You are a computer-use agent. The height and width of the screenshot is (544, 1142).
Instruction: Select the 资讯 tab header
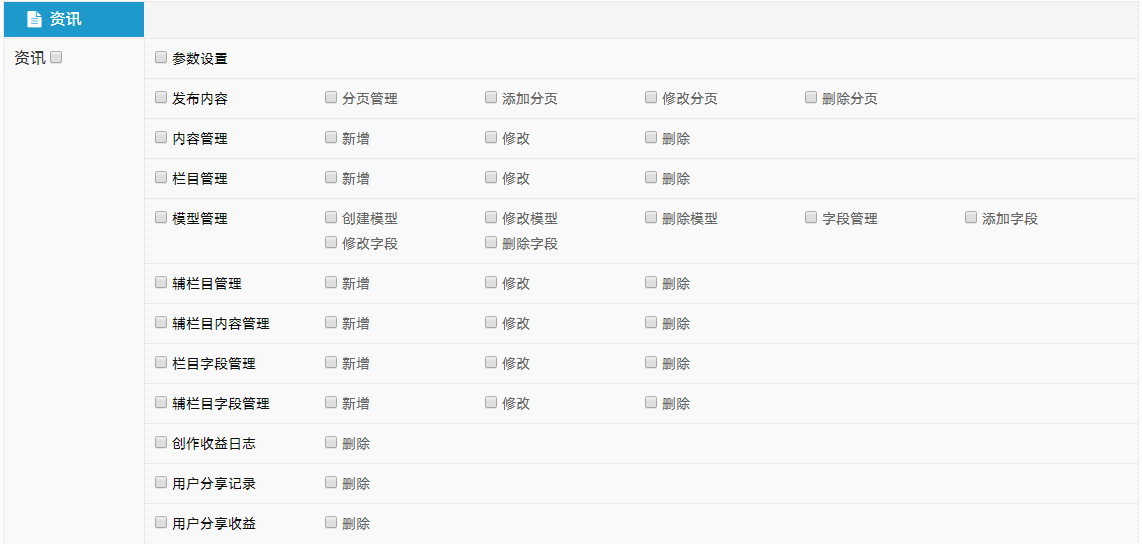click(74, 19)
